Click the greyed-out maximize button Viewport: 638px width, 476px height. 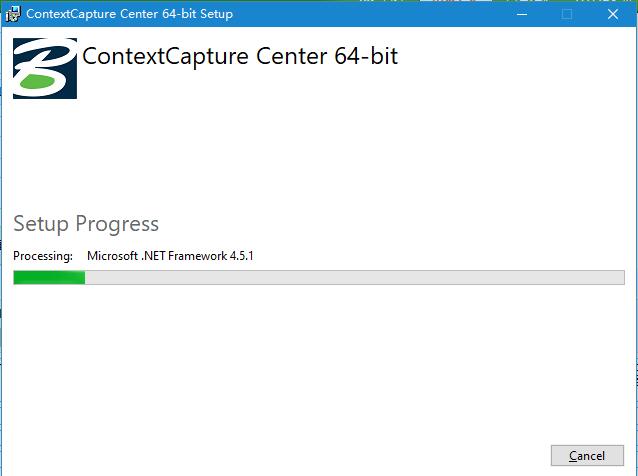click(x=567, y=14)
